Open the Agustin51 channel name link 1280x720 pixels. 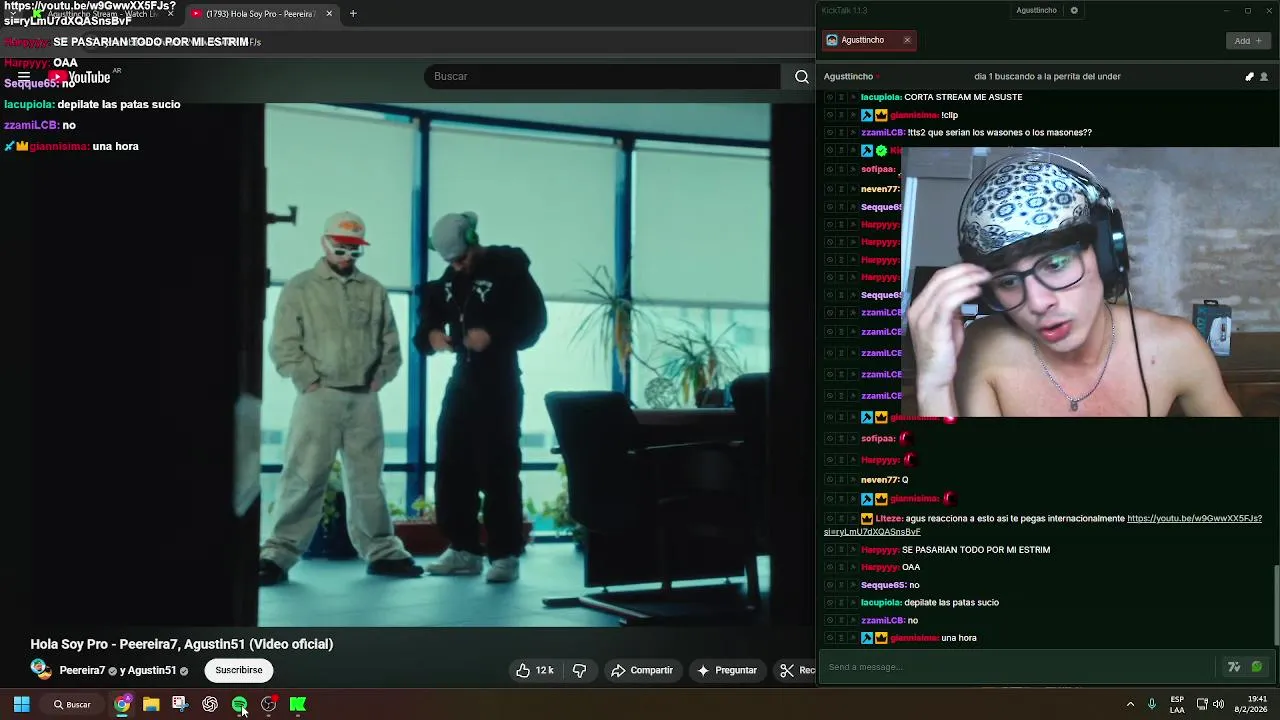[x=152, y=671]
